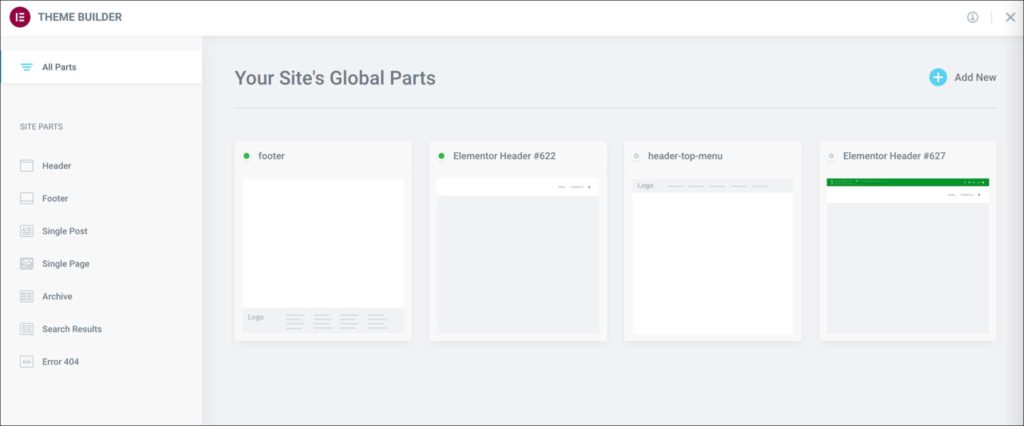Click the Error 404 icon
The image size is (1024, 426).
click(27, 362)
